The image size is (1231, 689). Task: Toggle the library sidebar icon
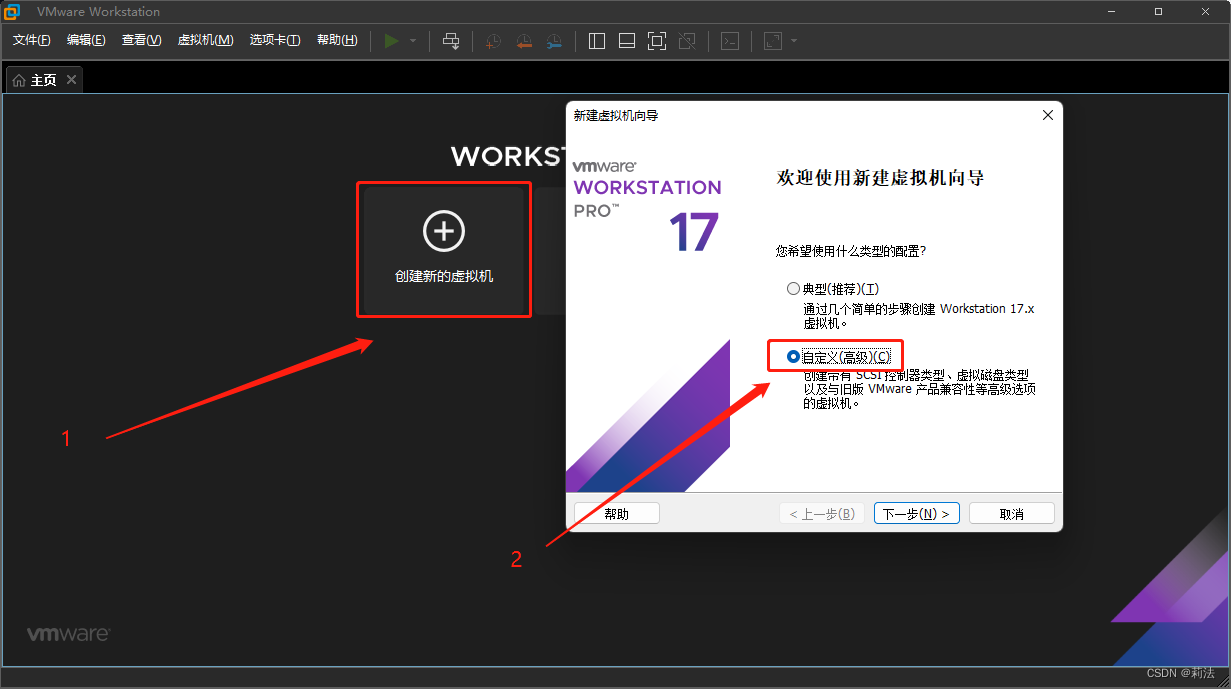pyautogui.click(x=597, y=41)
